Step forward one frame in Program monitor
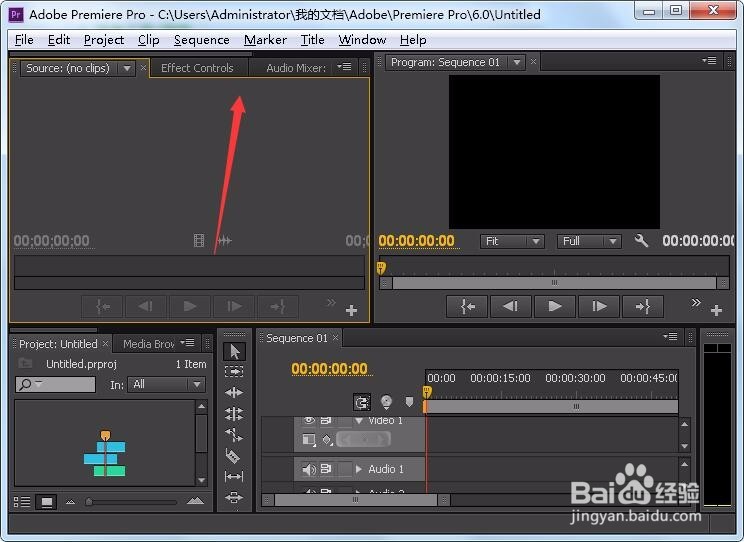This screenshot has width=744, height=542. 599,307
